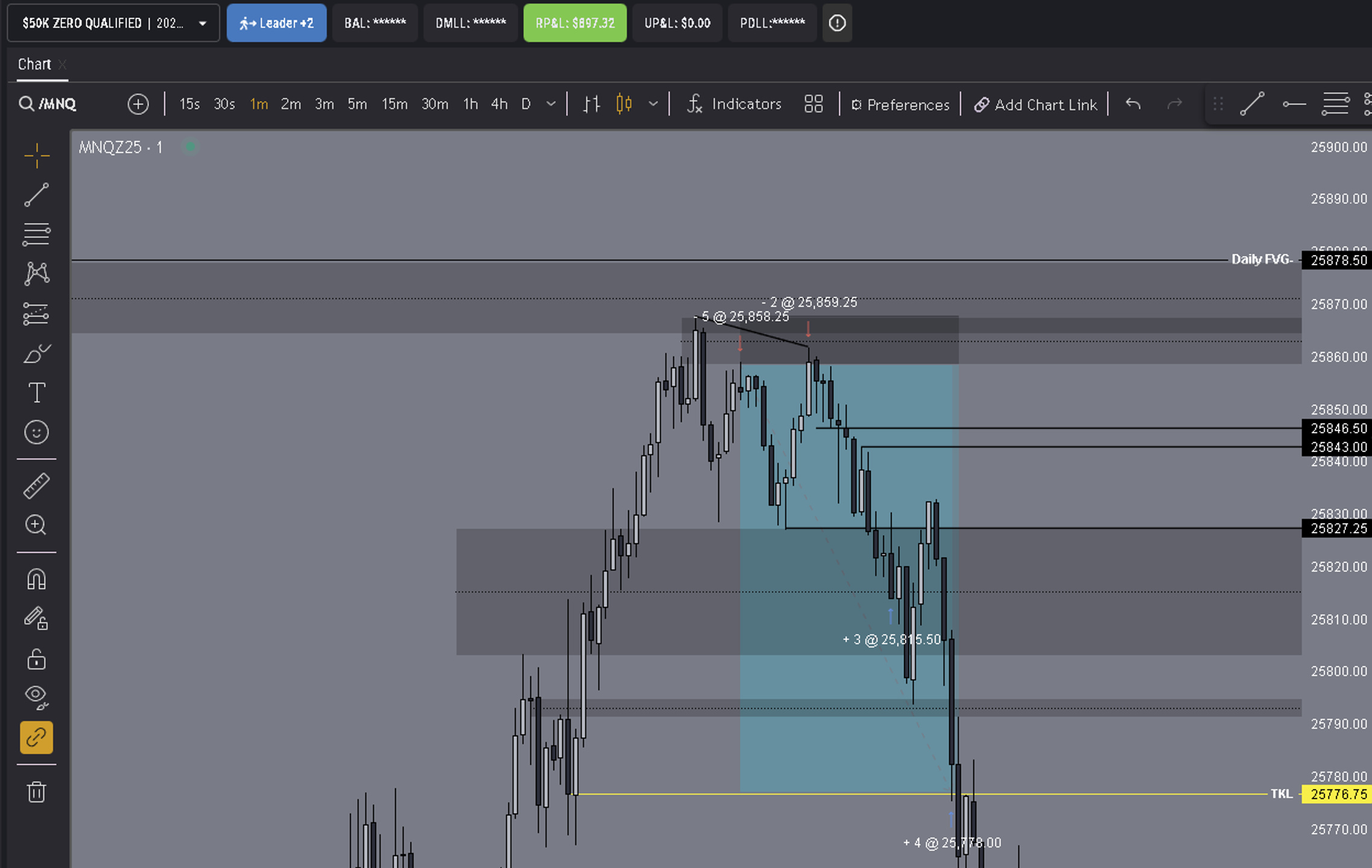1372x868 pixels.
Task: Click the MNQZ25 · 1 chart title
Action: click(x=121, y=147)
